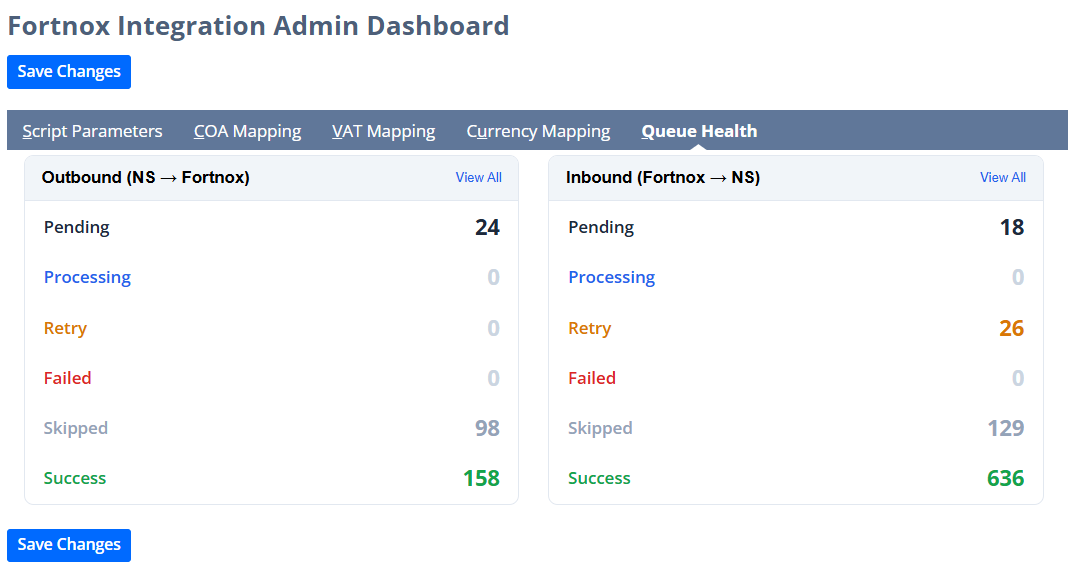Open the COA Mapping tab
The image size is (1068, 582).
[x=247, y=131]
